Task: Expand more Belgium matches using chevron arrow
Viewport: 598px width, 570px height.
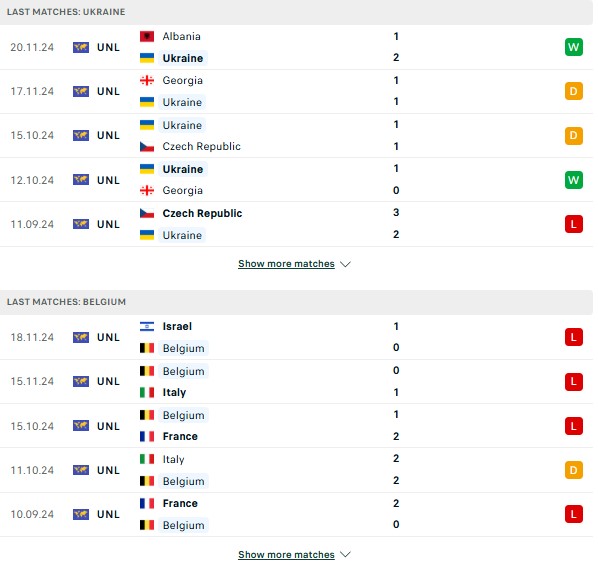Action: tap(345, 555)
